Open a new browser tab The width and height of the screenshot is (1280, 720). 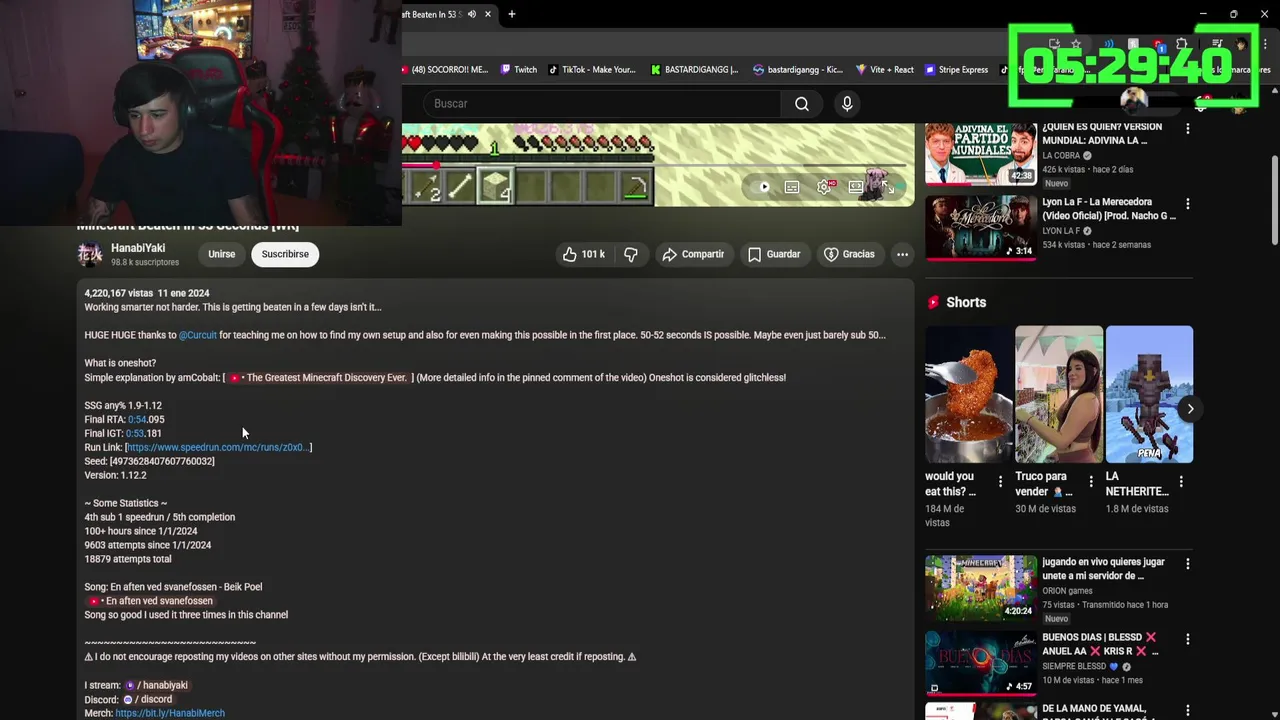[511, 14]
